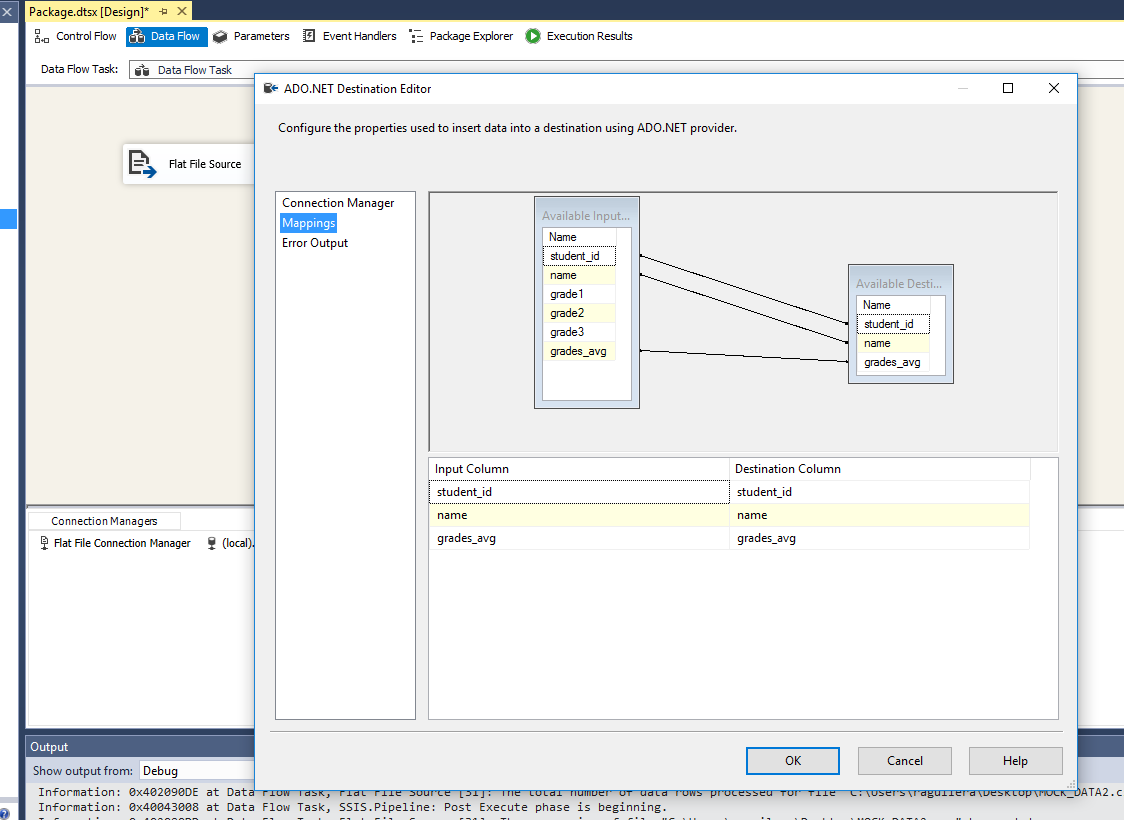Open Help for the Destination Editor
Viewport: 1124px width, 820px height.
coord(1015,761)
